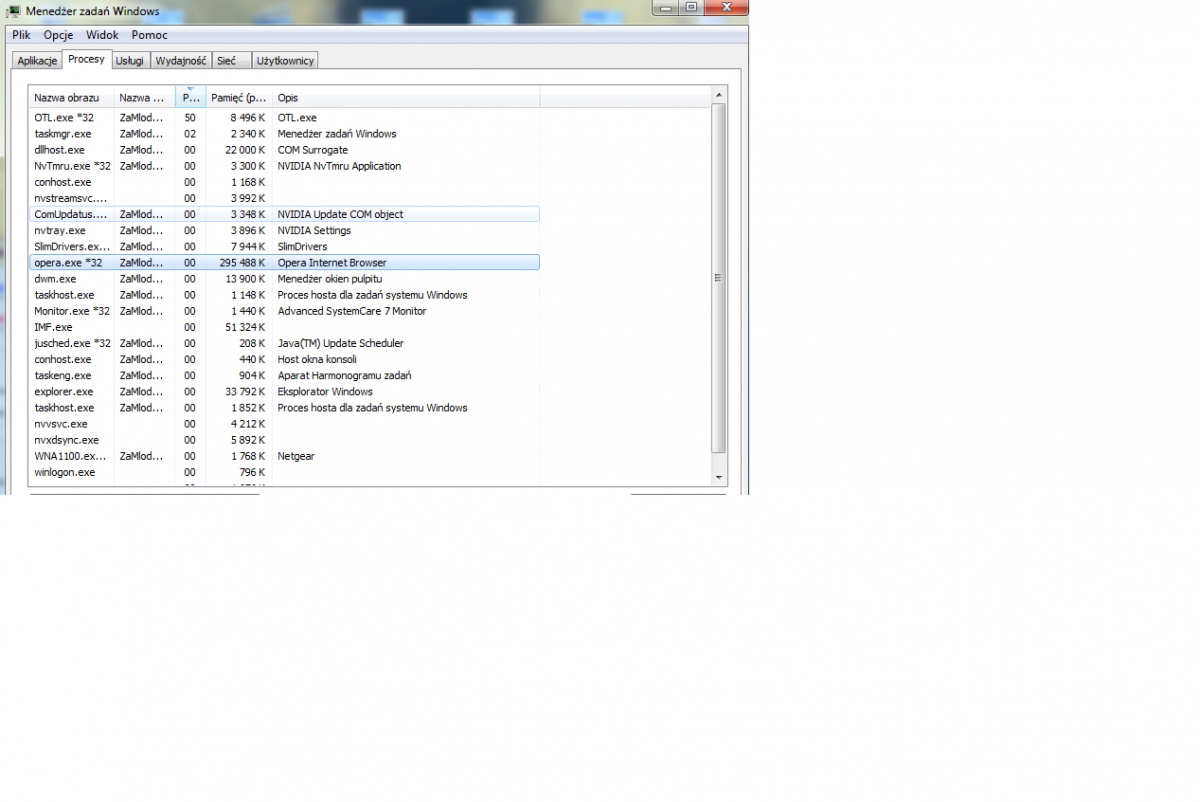Click the Java(TM) Update Scheduler description
This screenshot has height=802, width=1200.
340,343
